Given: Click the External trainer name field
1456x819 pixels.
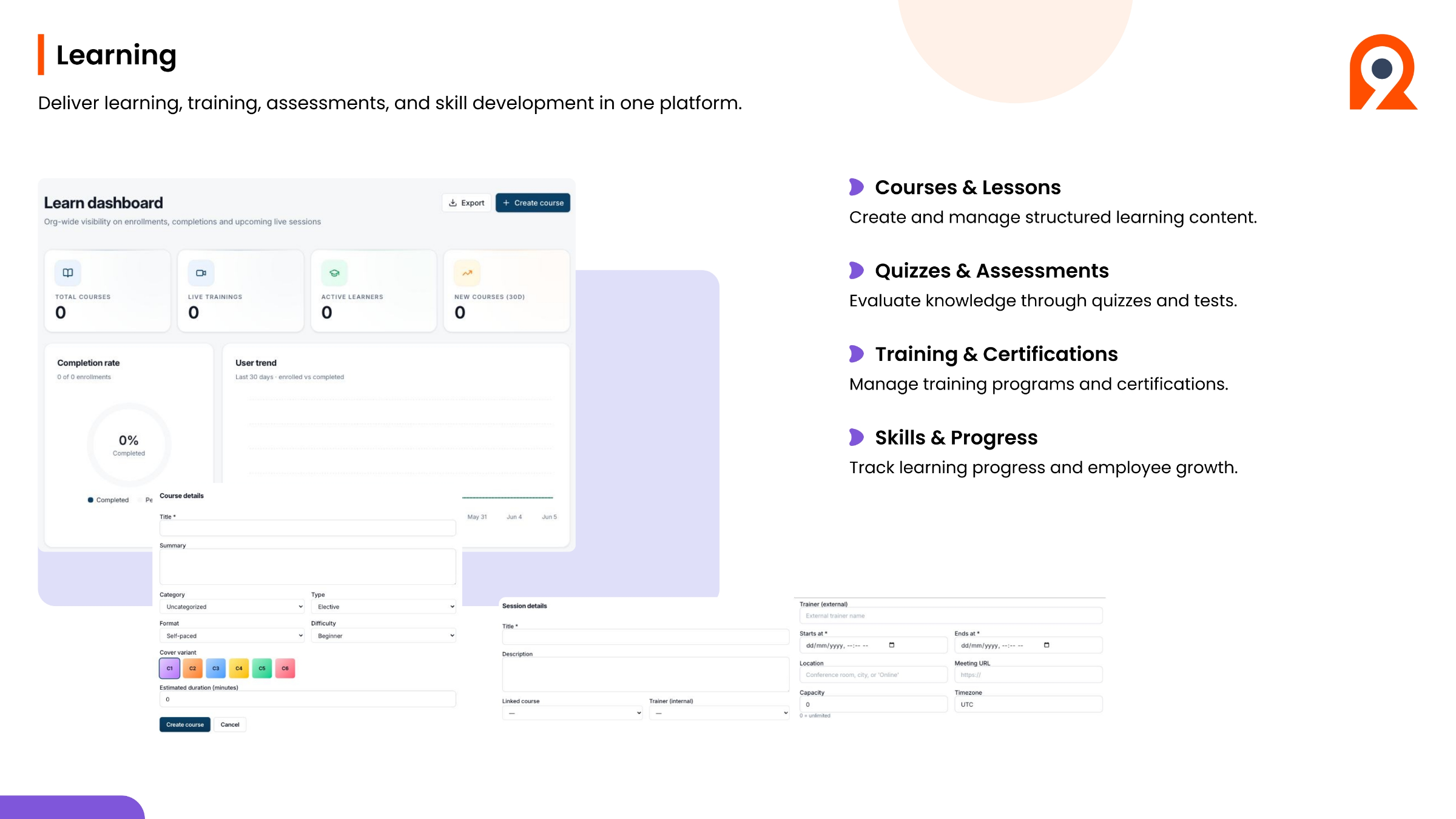Looking at the screenshot, I should (951, 616).
